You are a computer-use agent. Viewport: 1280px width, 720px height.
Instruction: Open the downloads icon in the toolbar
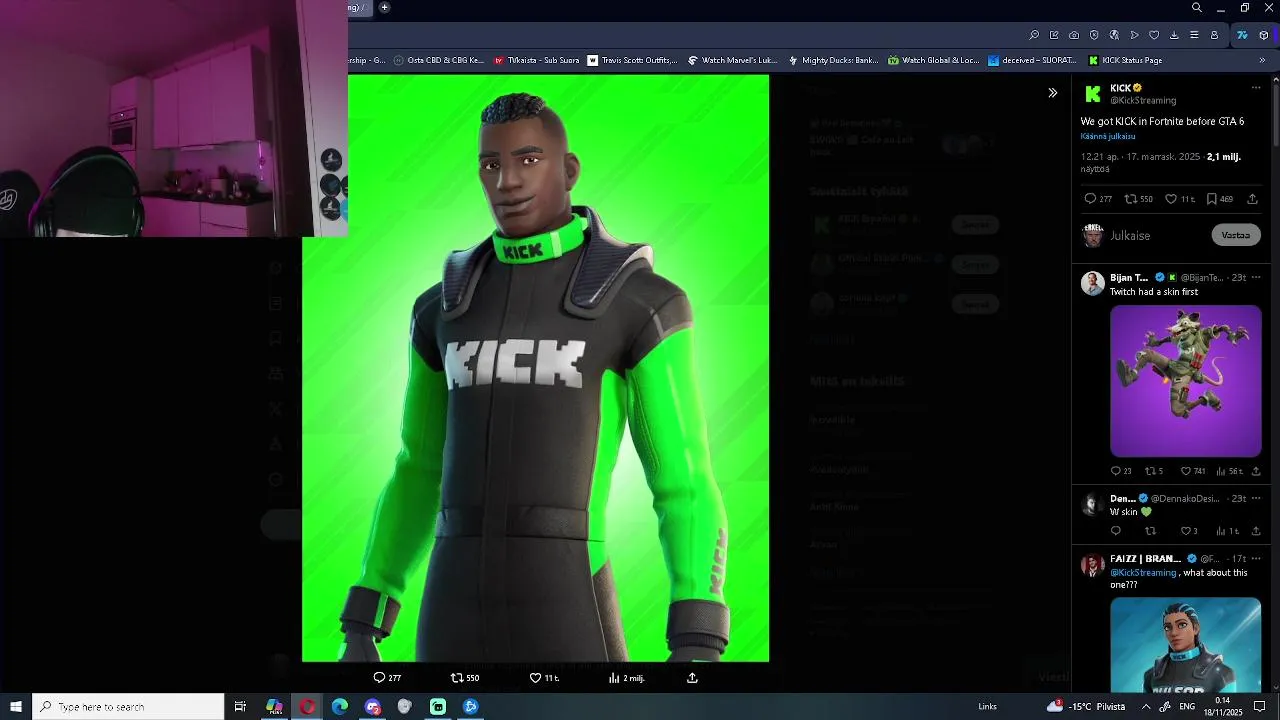coord(1174,35)
